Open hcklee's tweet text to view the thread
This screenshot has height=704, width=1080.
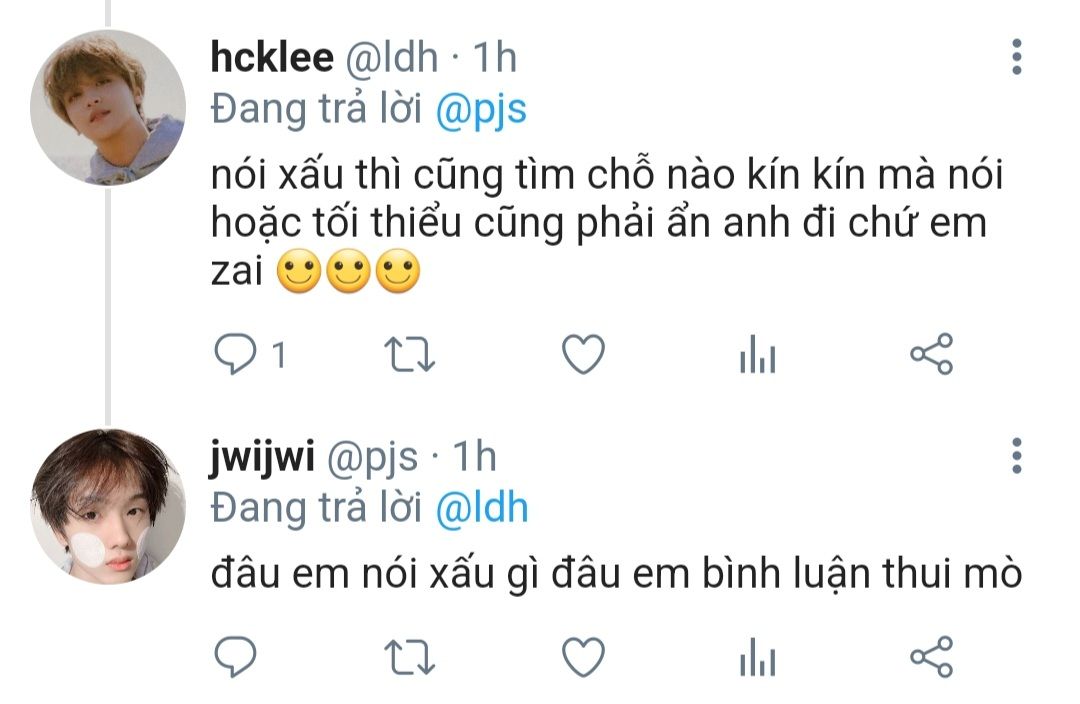pyautogui.click(x=606, y=223)
